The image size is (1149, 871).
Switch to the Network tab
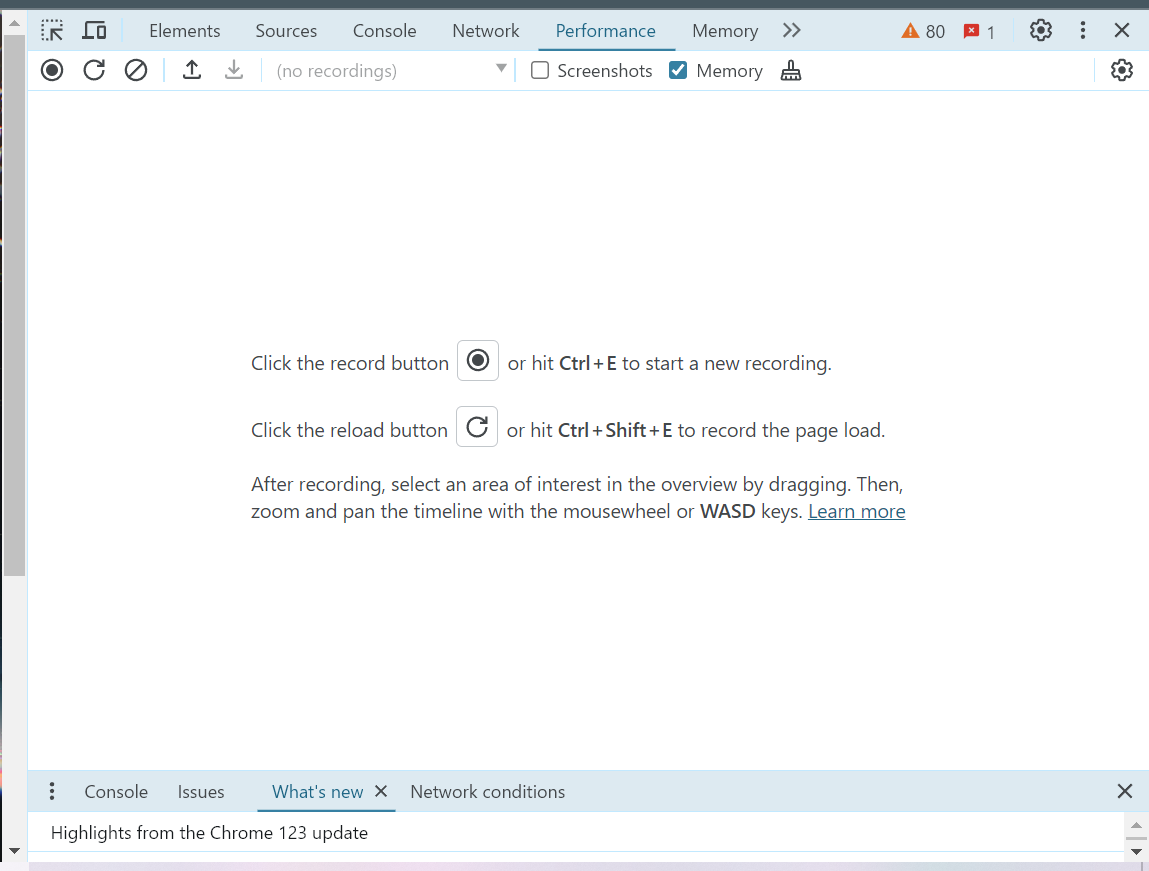(x=485, y=31)
